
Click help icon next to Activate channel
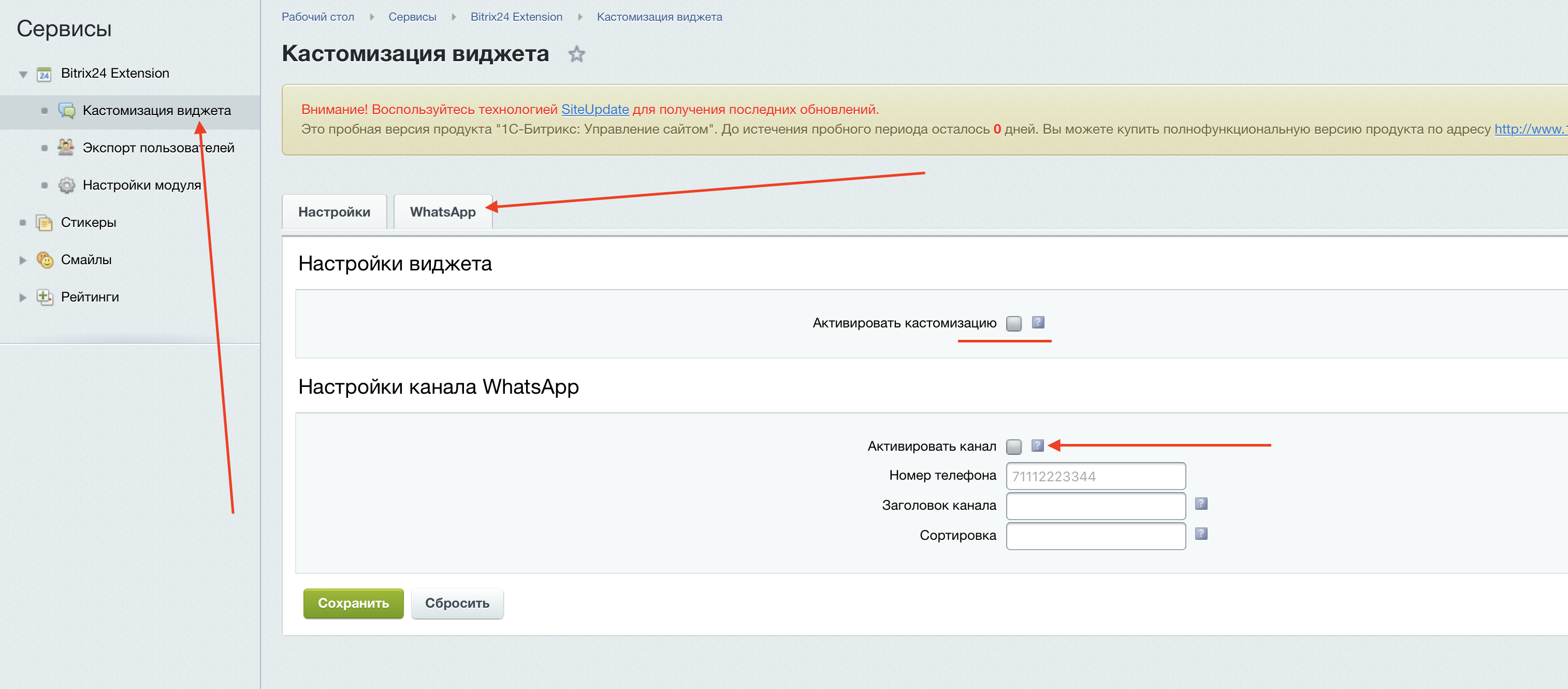[x=1037, y=446]
